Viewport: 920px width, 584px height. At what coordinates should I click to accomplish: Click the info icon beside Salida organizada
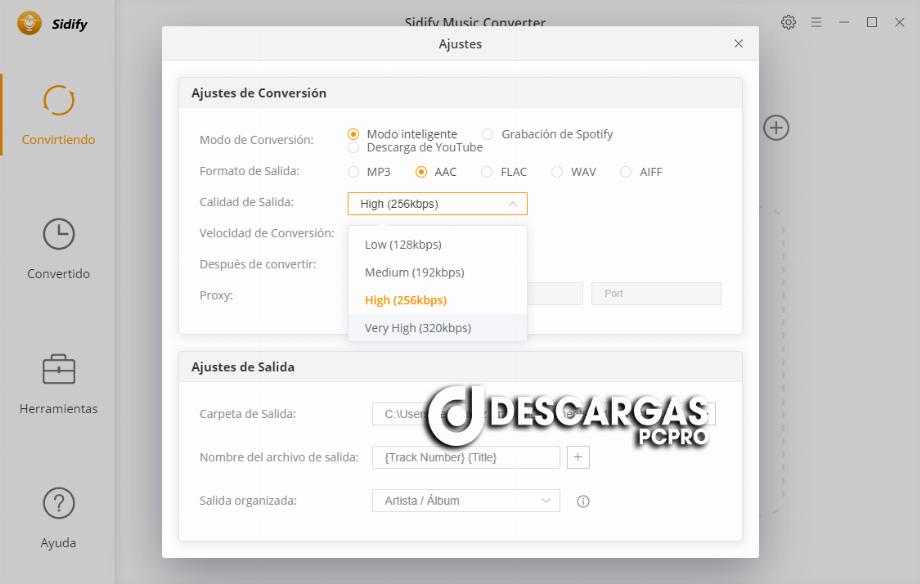583,501
